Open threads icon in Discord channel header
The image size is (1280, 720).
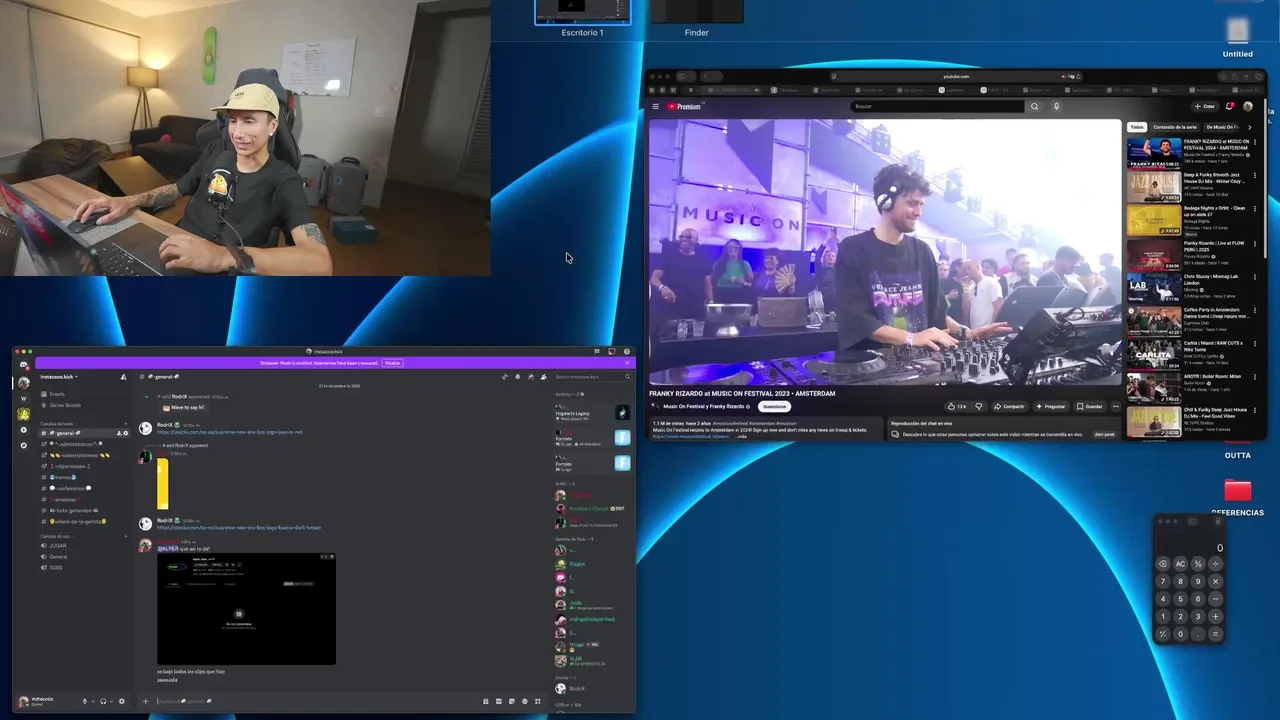pyautogui.click(x=504, y=377)
